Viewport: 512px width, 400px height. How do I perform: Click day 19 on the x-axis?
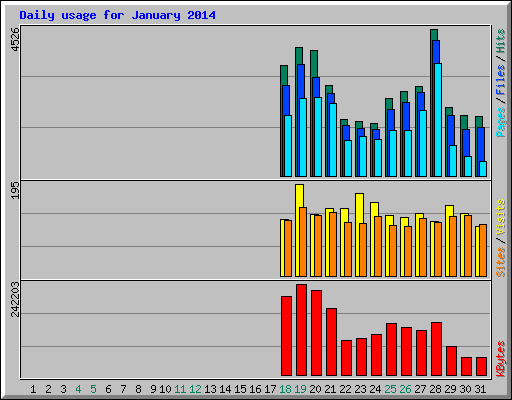point(300,389)
